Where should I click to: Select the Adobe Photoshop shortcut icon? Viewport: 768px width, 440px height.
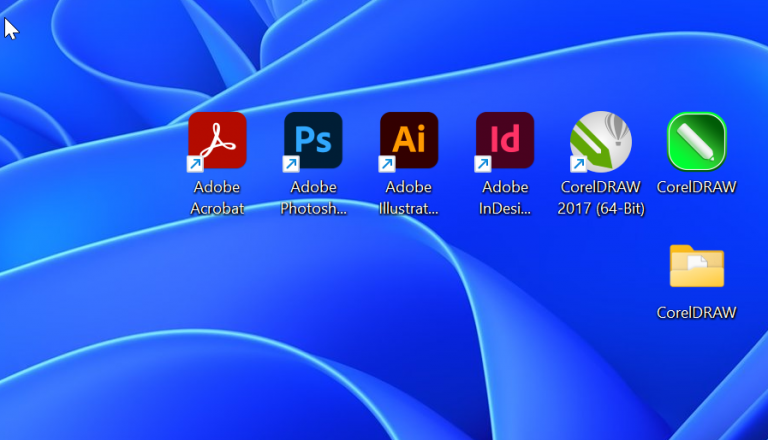pos(313,141)
